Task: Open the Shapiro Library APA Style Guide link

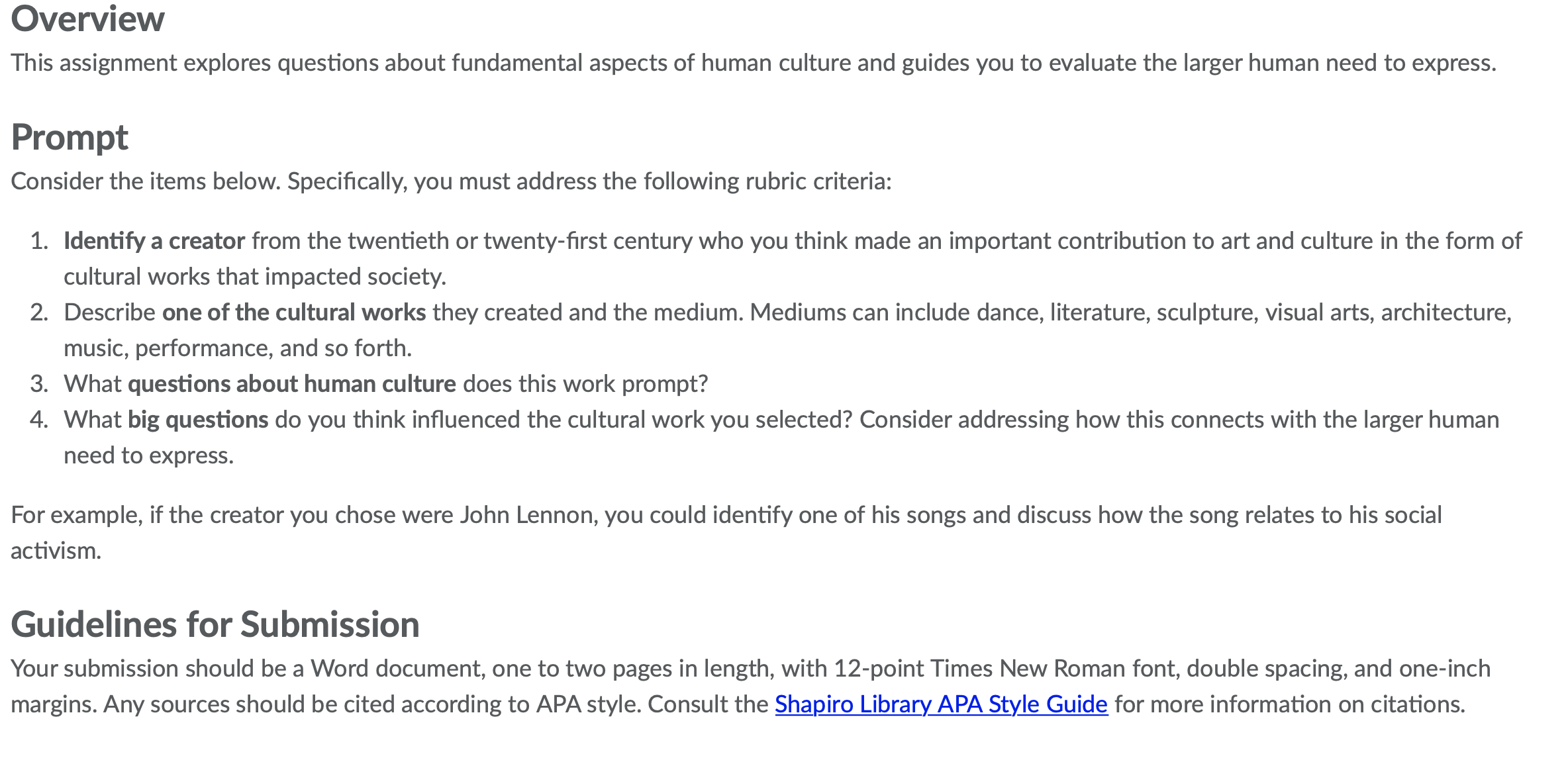Action: pyautogui.click(x=941, y=704)
